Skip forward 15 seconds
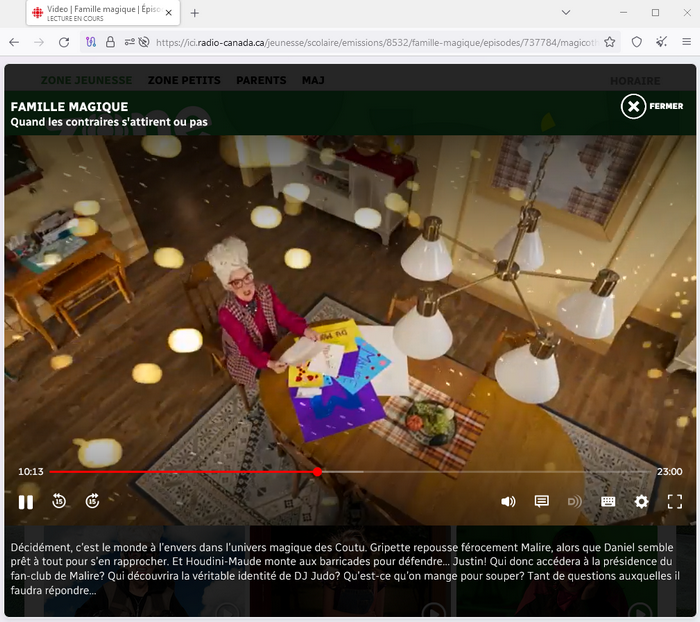 pos(92,501)
